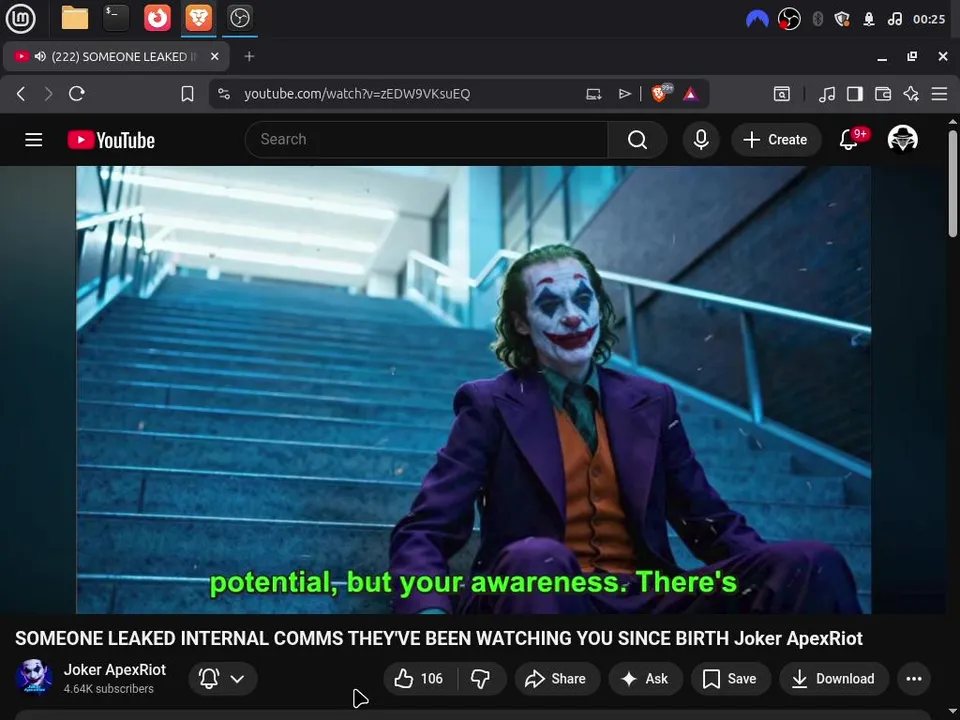Show the calendar from the 00:25 clock

pos(929,19)
